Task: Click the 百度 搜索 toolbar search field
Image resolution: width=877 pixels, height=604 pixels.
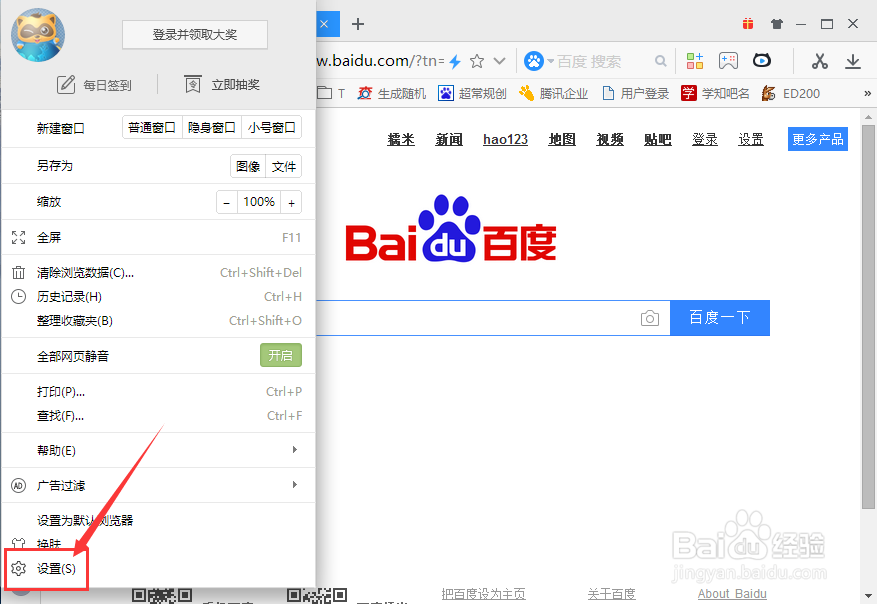Action: tap(604, 61)
